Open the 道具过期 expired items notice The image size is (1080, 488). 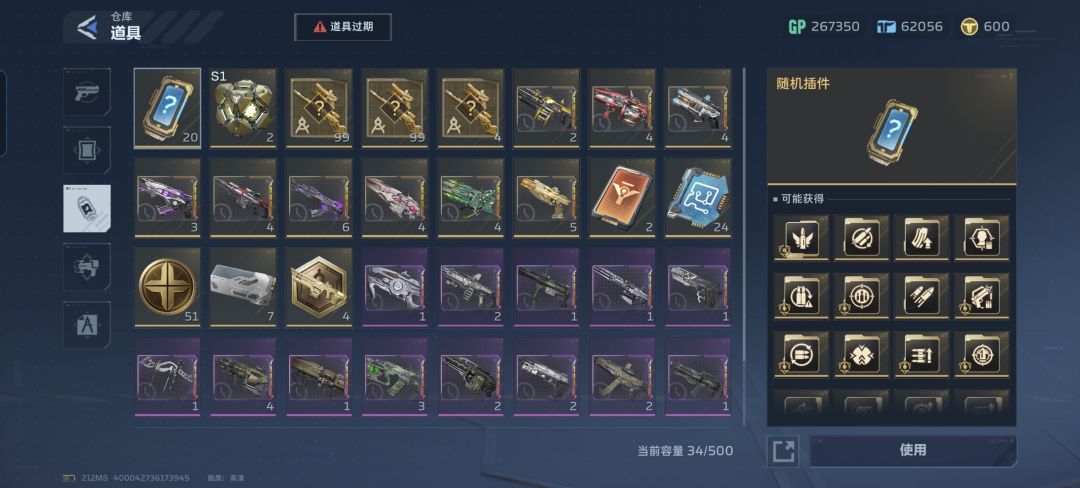[343, 27]
